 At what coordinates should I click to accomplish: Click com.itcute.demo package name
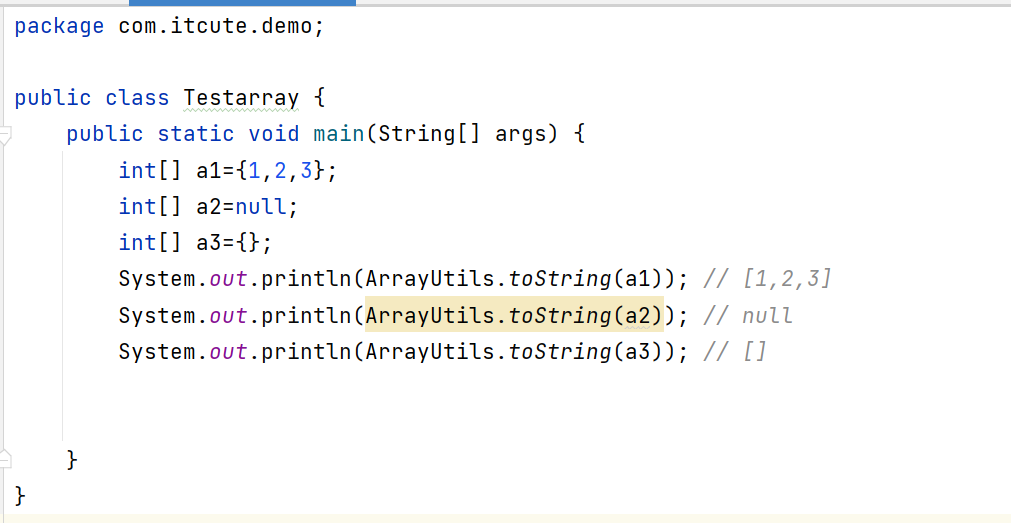215,26
